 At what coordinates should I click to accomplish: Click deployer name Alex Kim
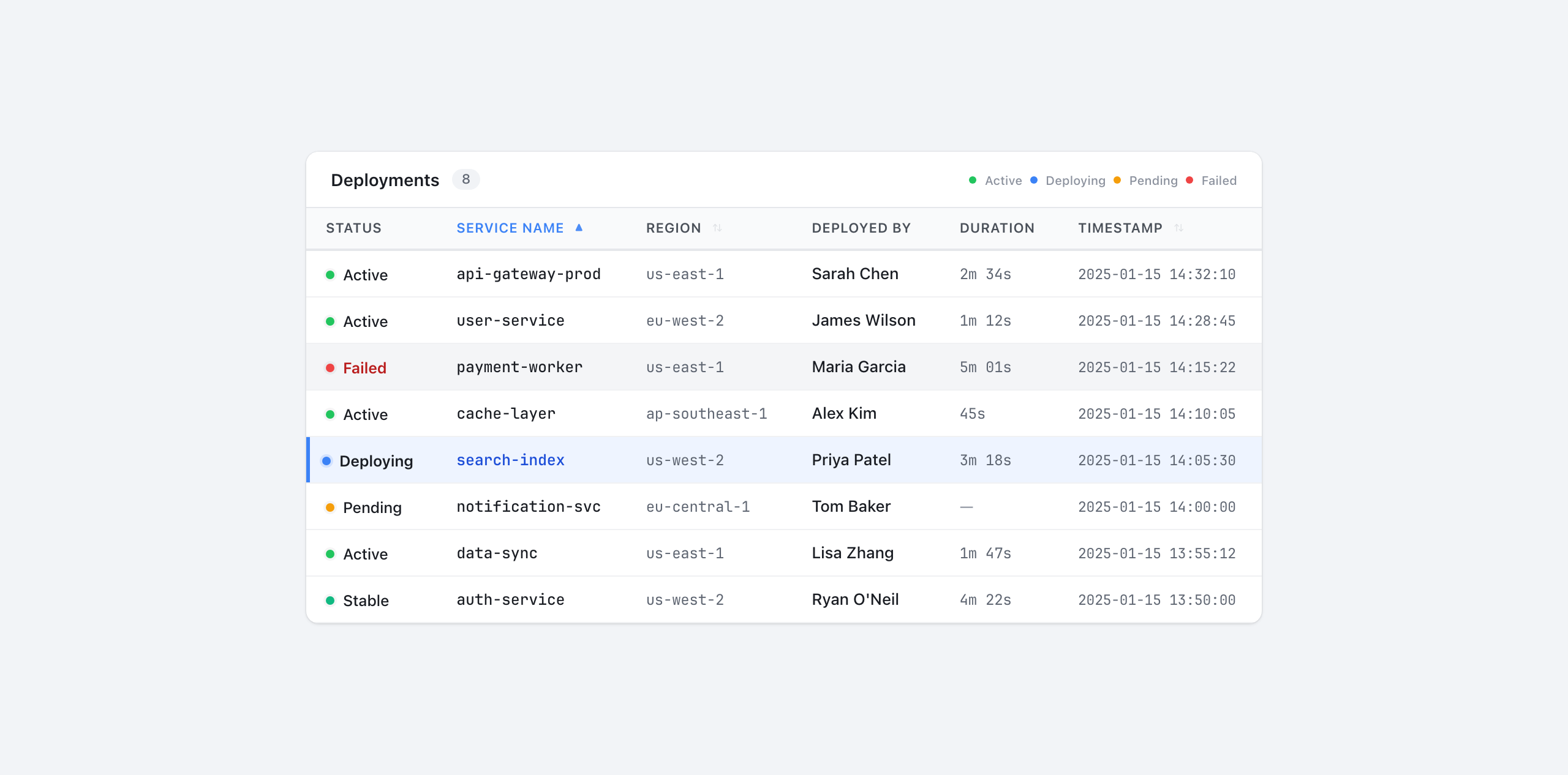(x=844, y=414)
